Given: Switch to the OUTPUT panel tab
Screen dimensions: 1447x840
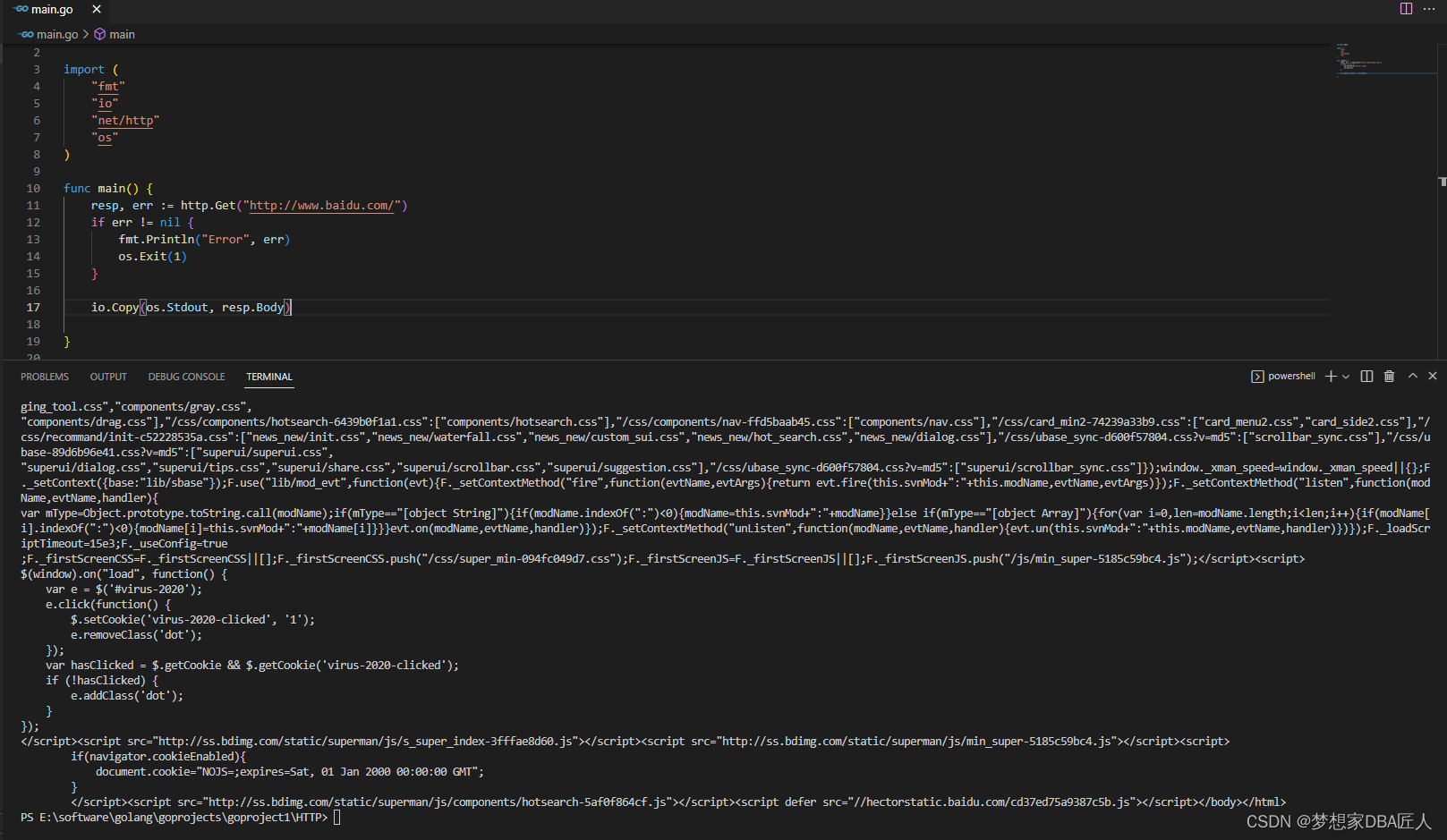Looking at the screenshot, I should point(108,377).
